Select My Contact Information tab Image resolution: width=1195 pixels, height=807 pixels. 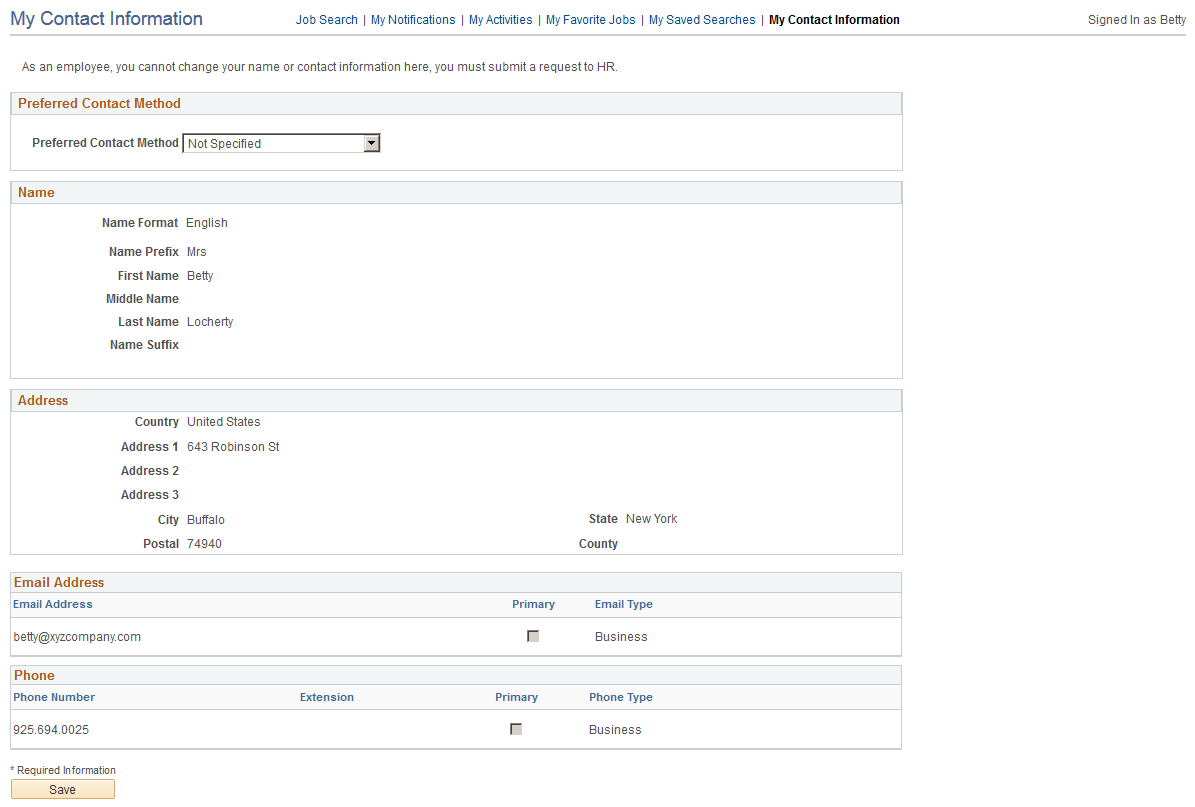coord(834,20)
